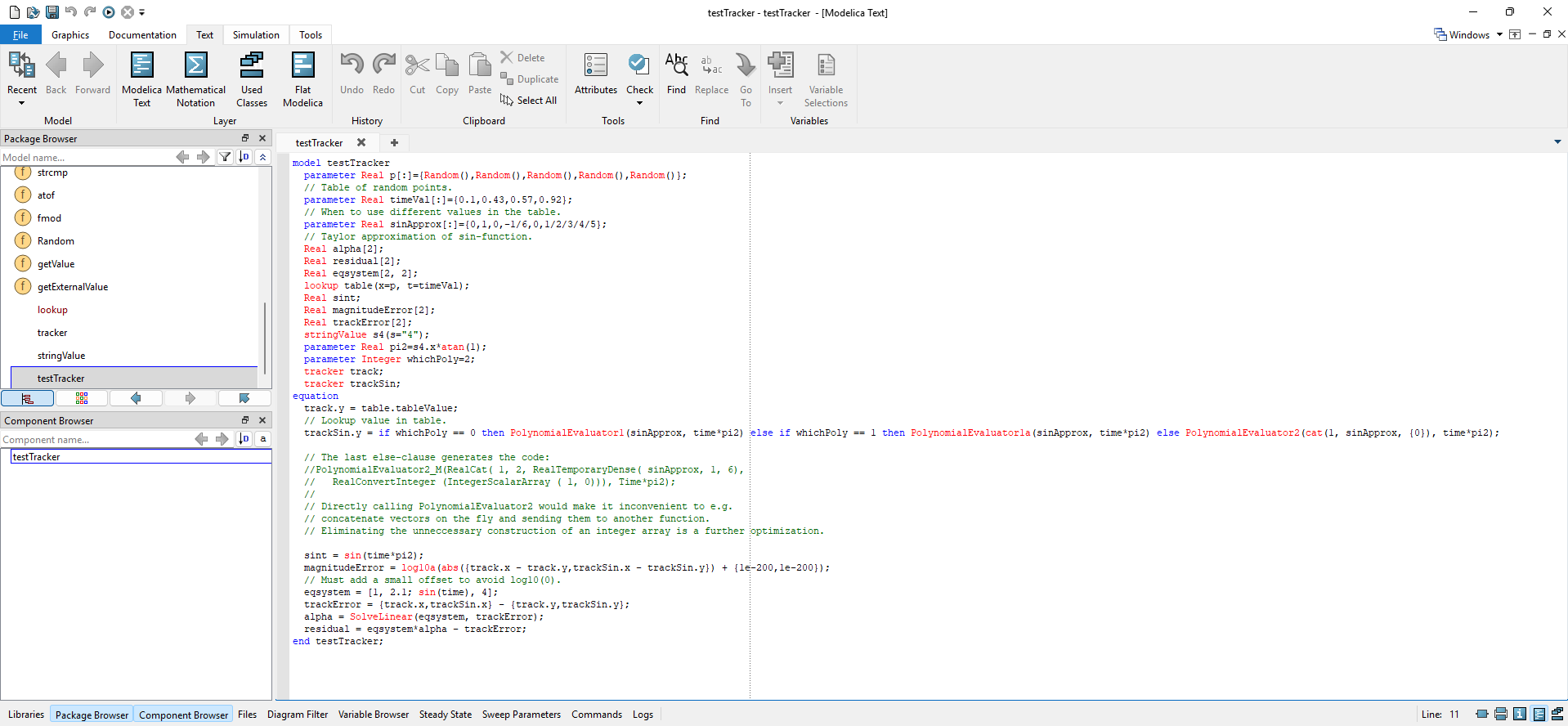Open the Commands panel in bottom bar
Screen dimensions: 1568x726
[x=596, y=715]
